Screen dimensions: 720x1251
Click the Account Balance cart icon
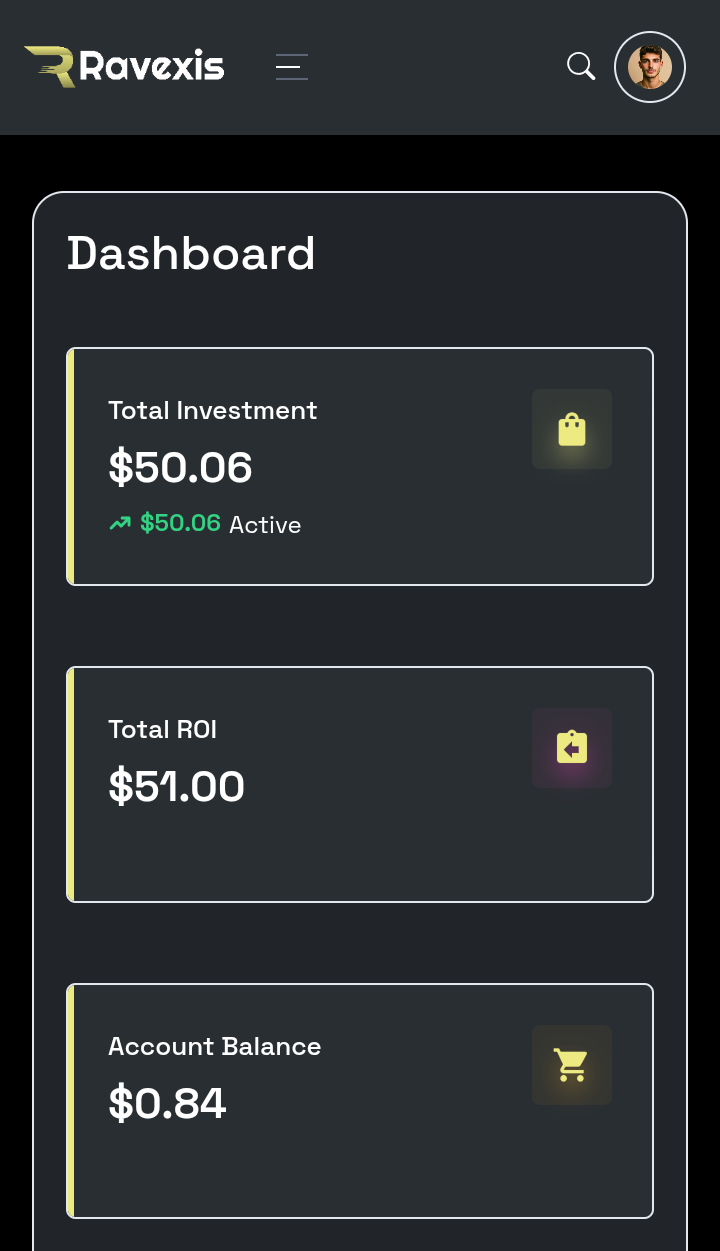572,1065
